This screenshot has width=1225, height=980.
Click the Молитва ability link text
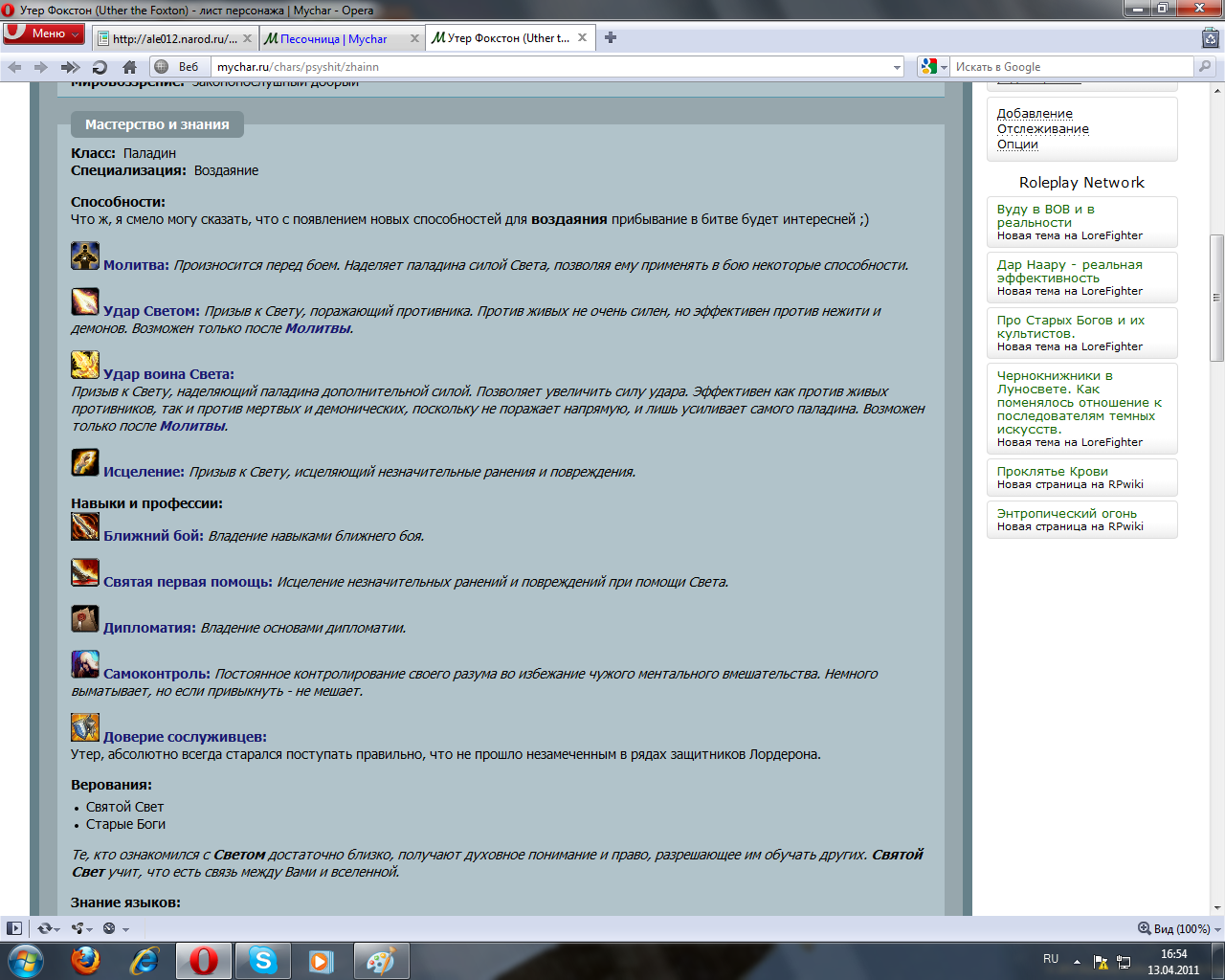(x=136, y=265)
